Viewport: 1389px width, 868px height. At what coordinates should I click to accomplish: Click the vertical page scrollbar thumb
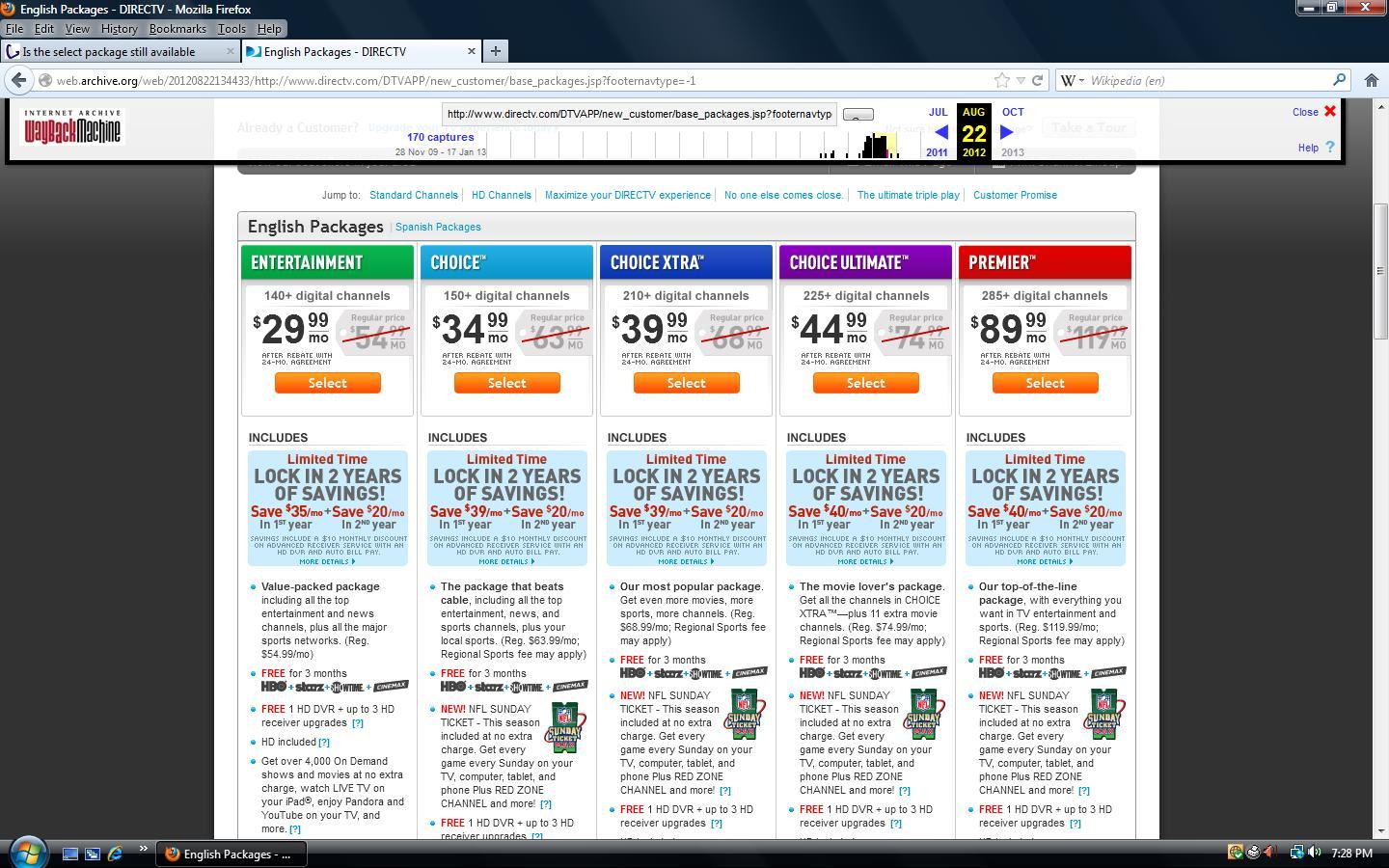pos(1380,272)
